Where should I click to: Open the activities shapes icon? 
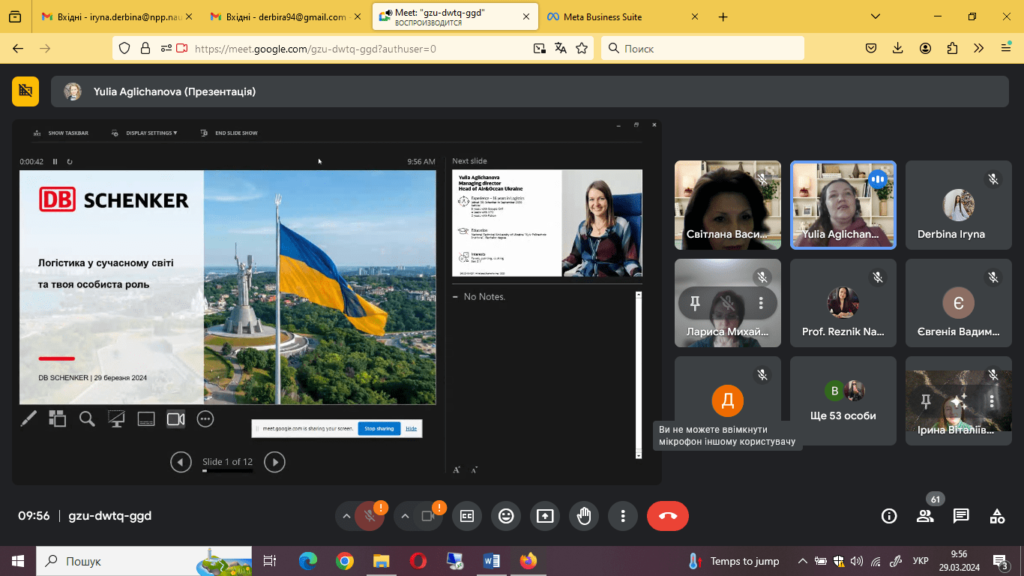997,516
